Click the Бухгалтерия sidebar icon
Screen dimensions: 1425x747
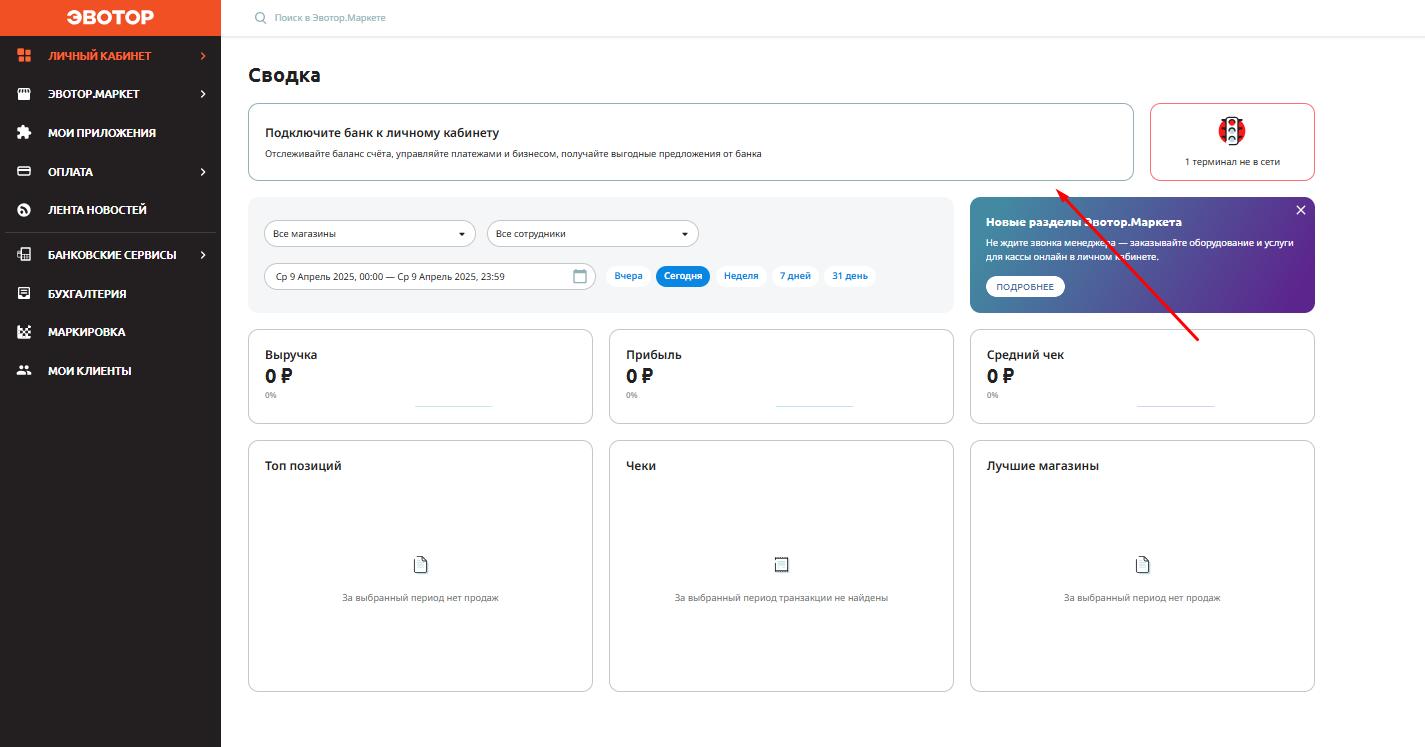[25, 294]
